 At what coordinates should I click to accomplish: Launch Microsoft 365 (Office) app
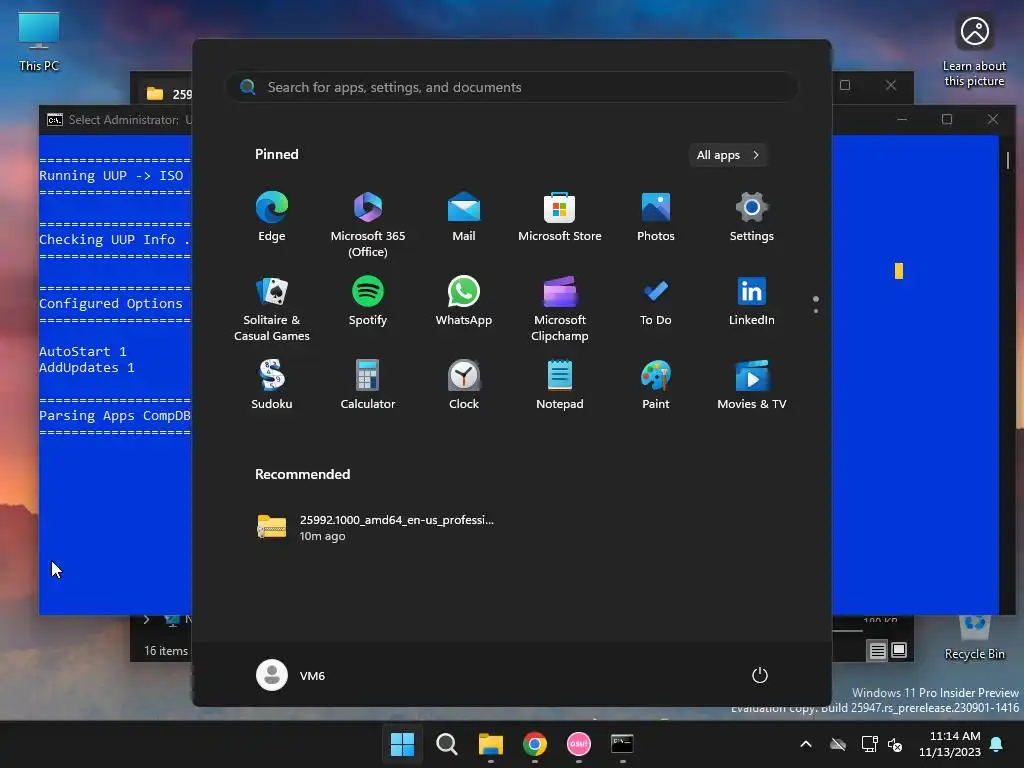point(368,224)
